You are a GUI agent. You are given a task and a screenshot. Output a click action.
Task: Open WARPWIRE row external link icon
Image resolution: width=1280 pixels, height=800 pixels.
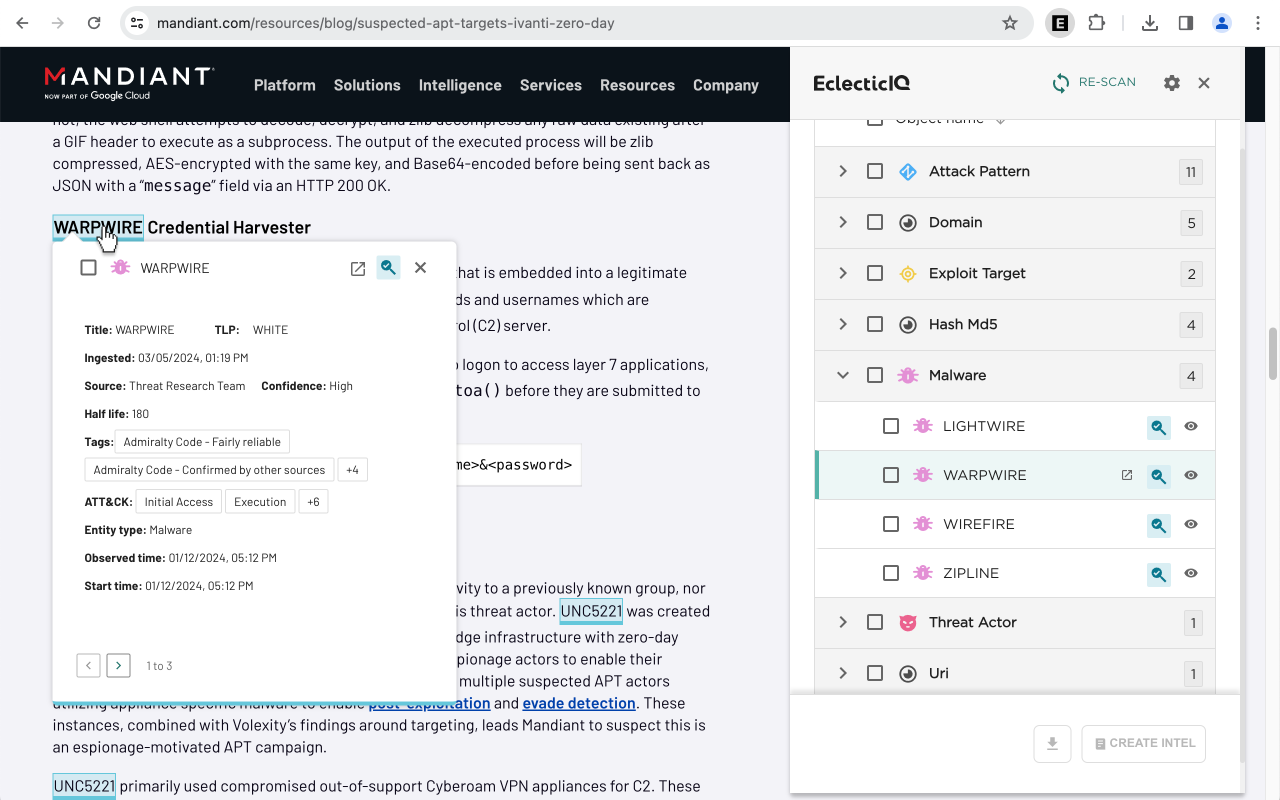click(1127, 475)
